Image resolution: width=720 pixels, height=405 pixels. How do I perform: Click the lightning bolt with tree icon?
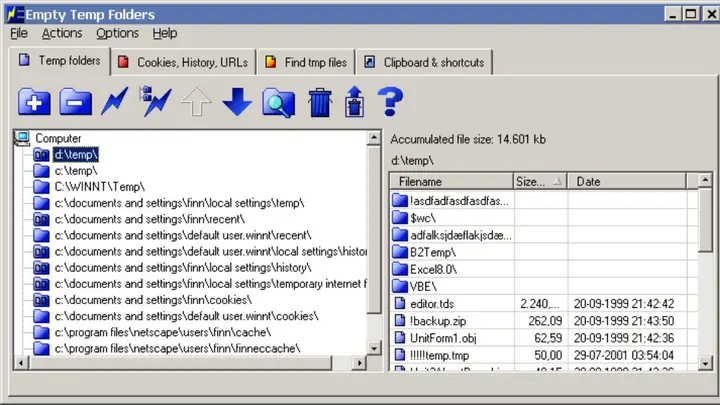(156, 101)
